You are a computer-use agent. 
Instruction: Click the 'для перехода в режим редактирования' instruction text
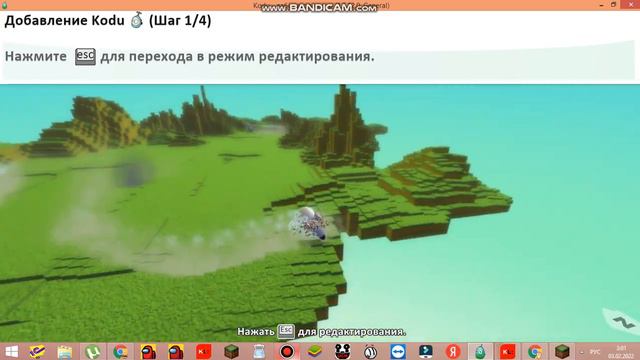click(237, 56)
